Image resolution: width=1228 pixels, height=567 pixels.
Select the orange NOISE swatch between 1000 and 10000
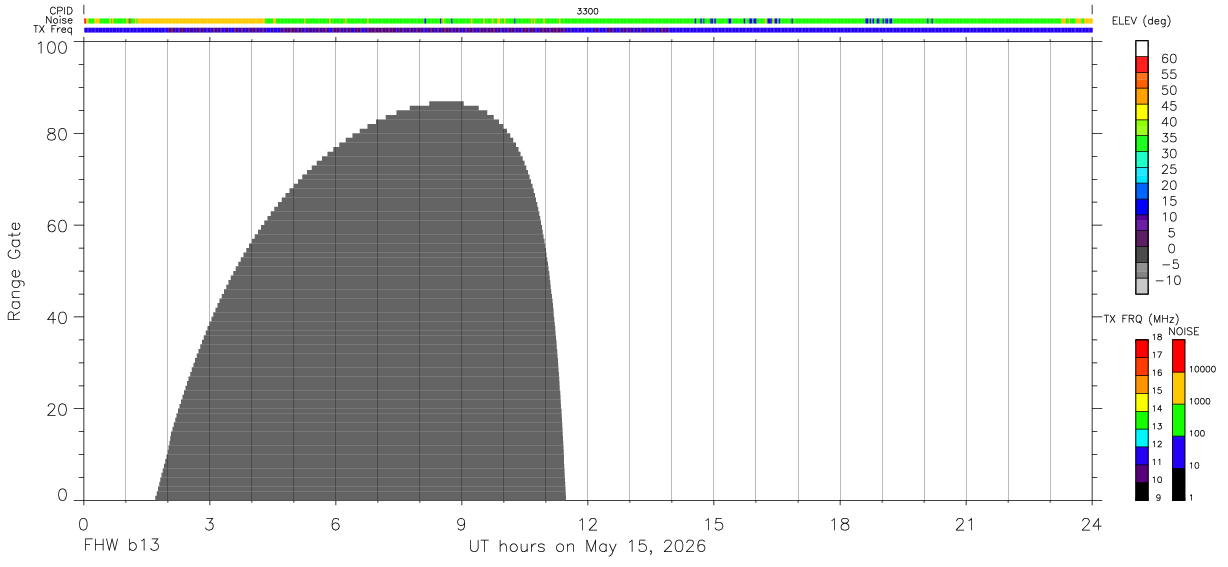coord(1179,388)
